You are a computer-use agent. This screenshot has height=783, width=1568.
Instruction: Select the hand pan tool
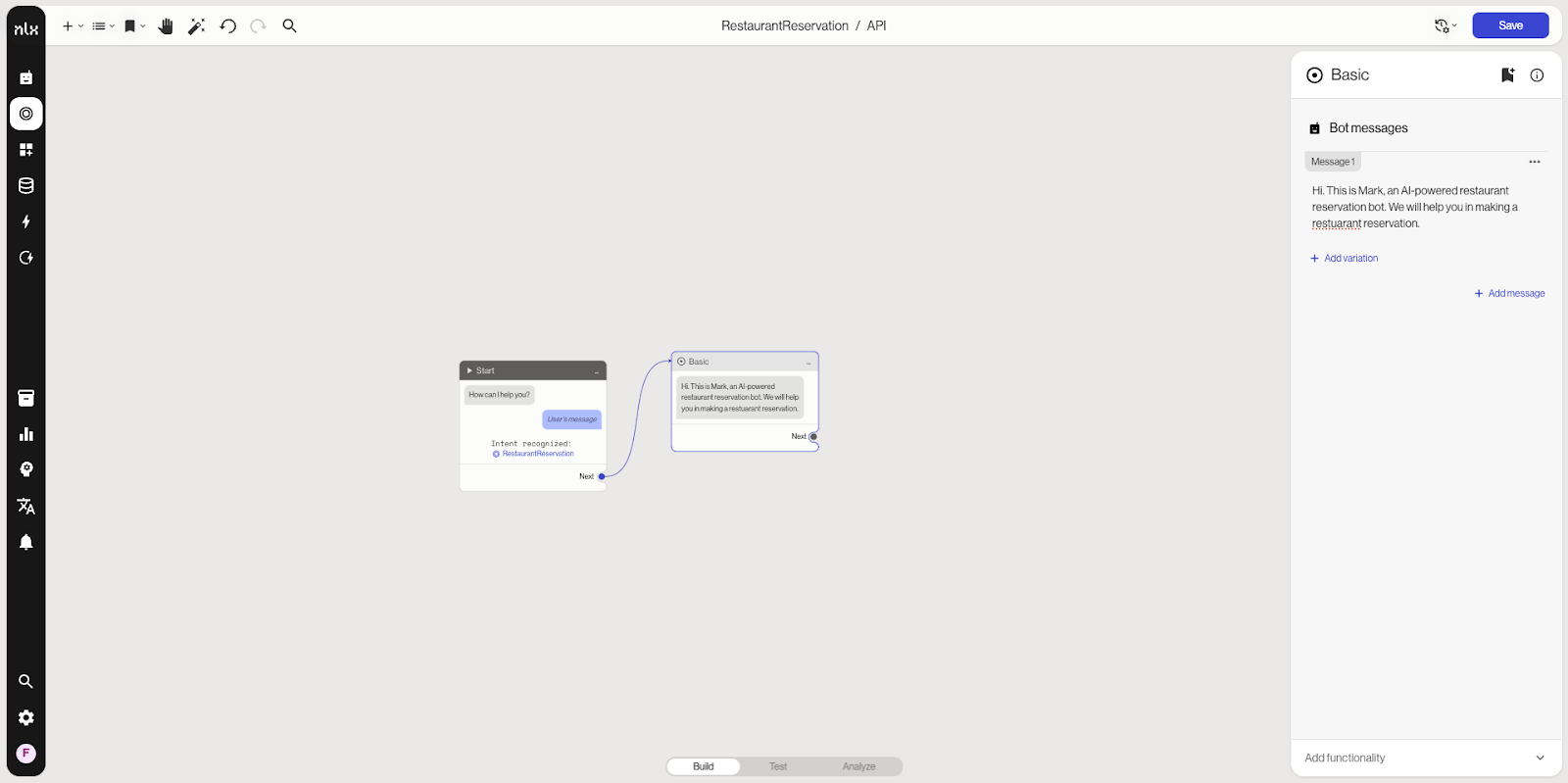166,26
